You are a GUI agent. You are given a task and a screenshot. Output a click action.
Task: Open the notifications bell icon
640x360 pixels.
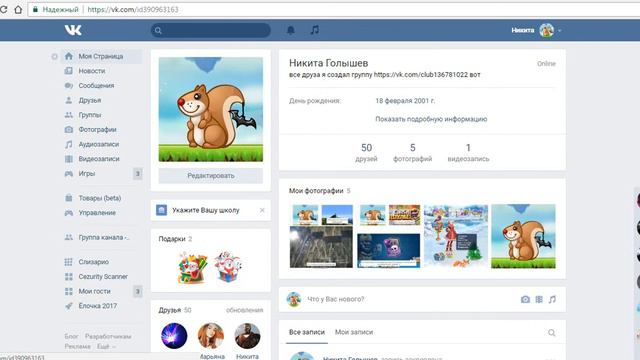point(291,30)
